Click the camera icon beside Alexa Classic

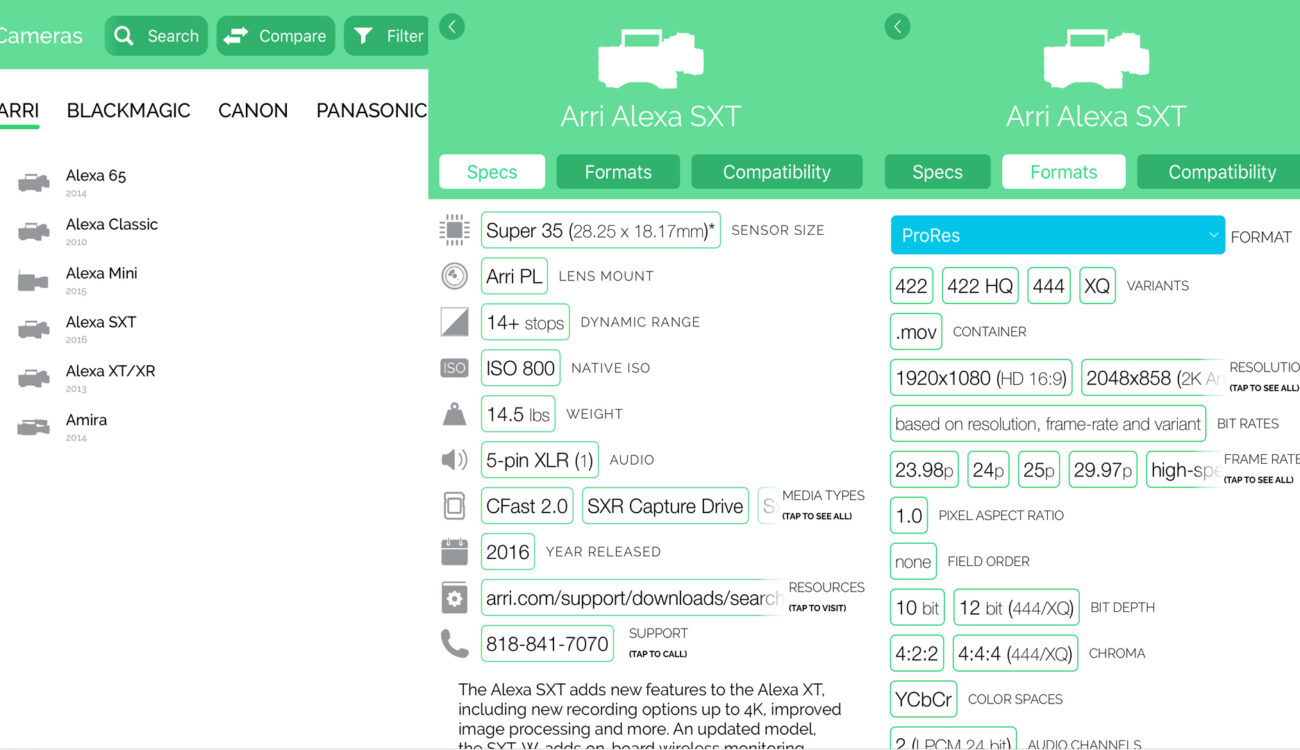click(33, 232)
